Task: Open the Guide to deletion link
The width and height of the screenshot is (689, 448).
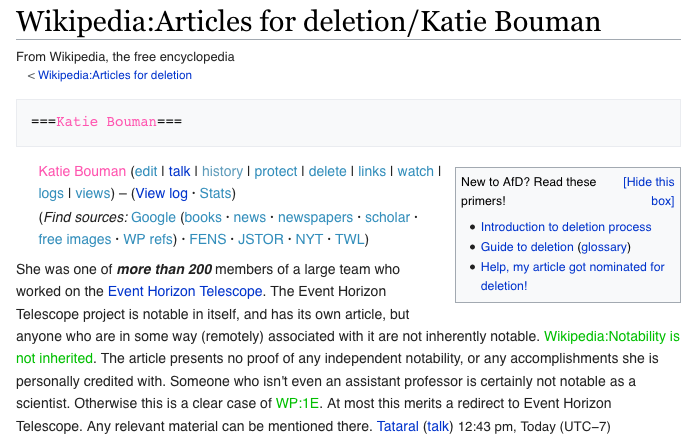Action: (x=527, y=247)
